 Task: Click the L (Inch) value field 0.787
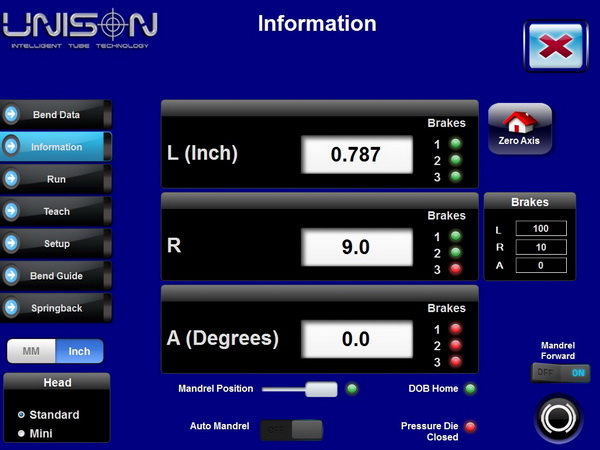tap(357, 154)
